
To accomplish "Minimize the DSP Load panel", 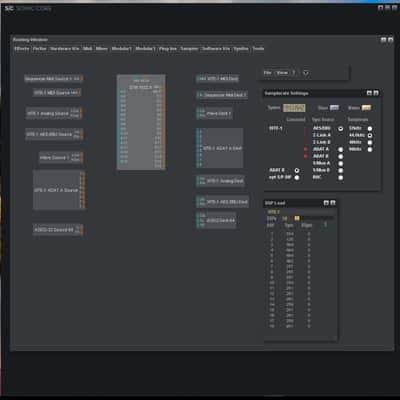I will click(x=326, y=203).
